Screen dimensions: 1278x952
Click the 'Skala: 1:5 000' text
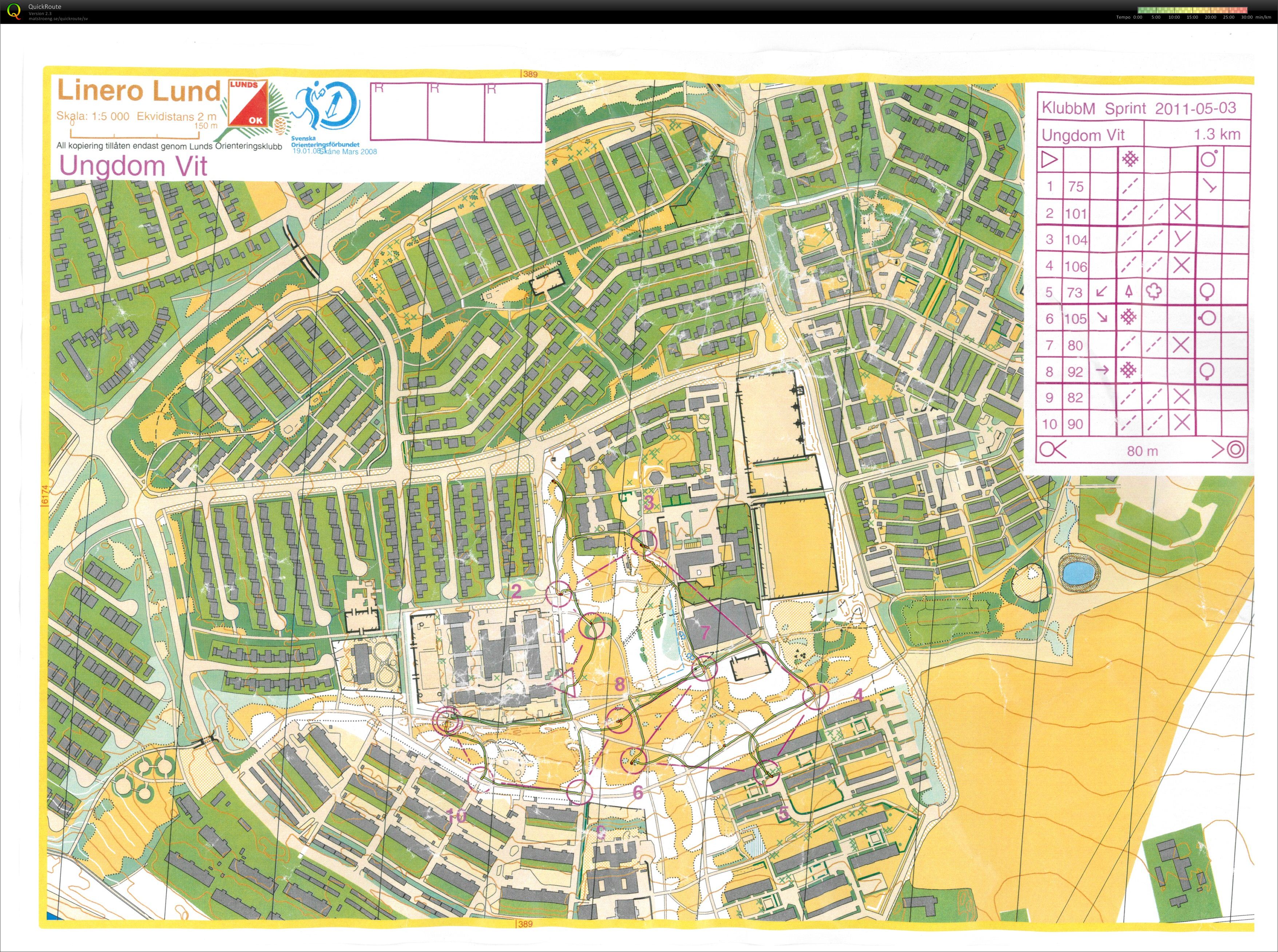93,116
